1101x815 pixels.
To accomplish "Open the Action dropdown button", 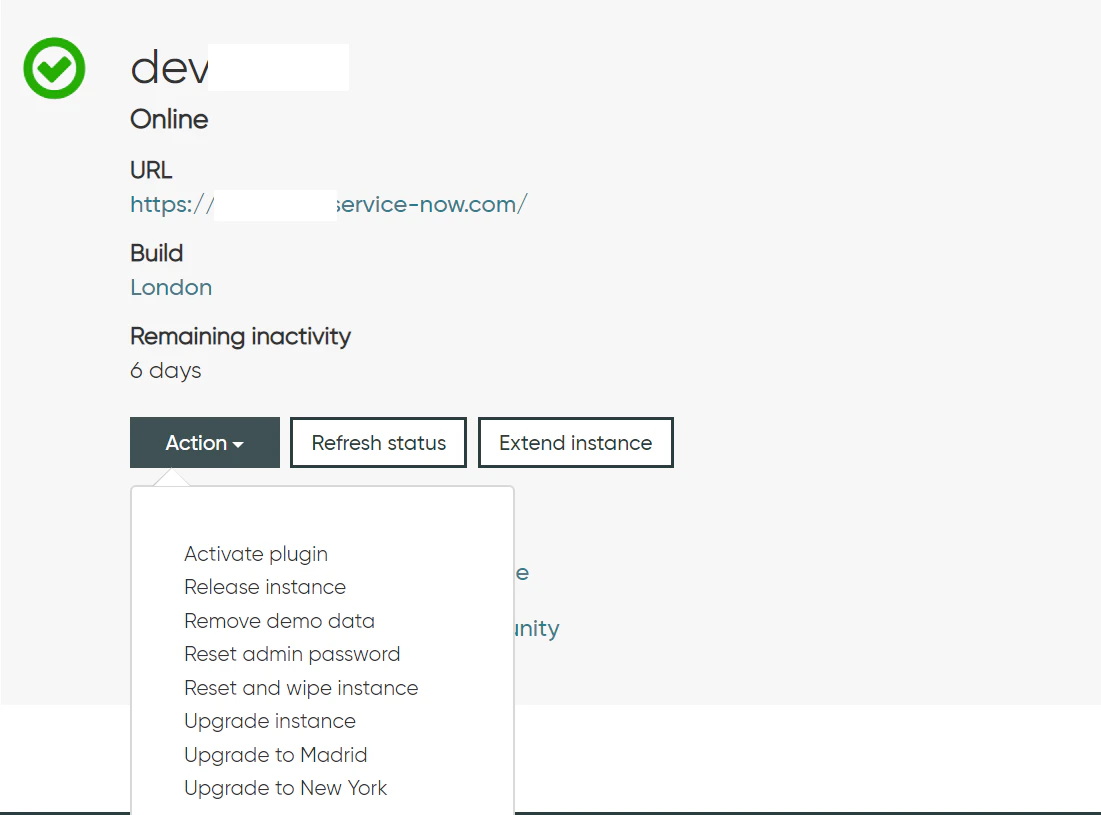I will (205, 443).
